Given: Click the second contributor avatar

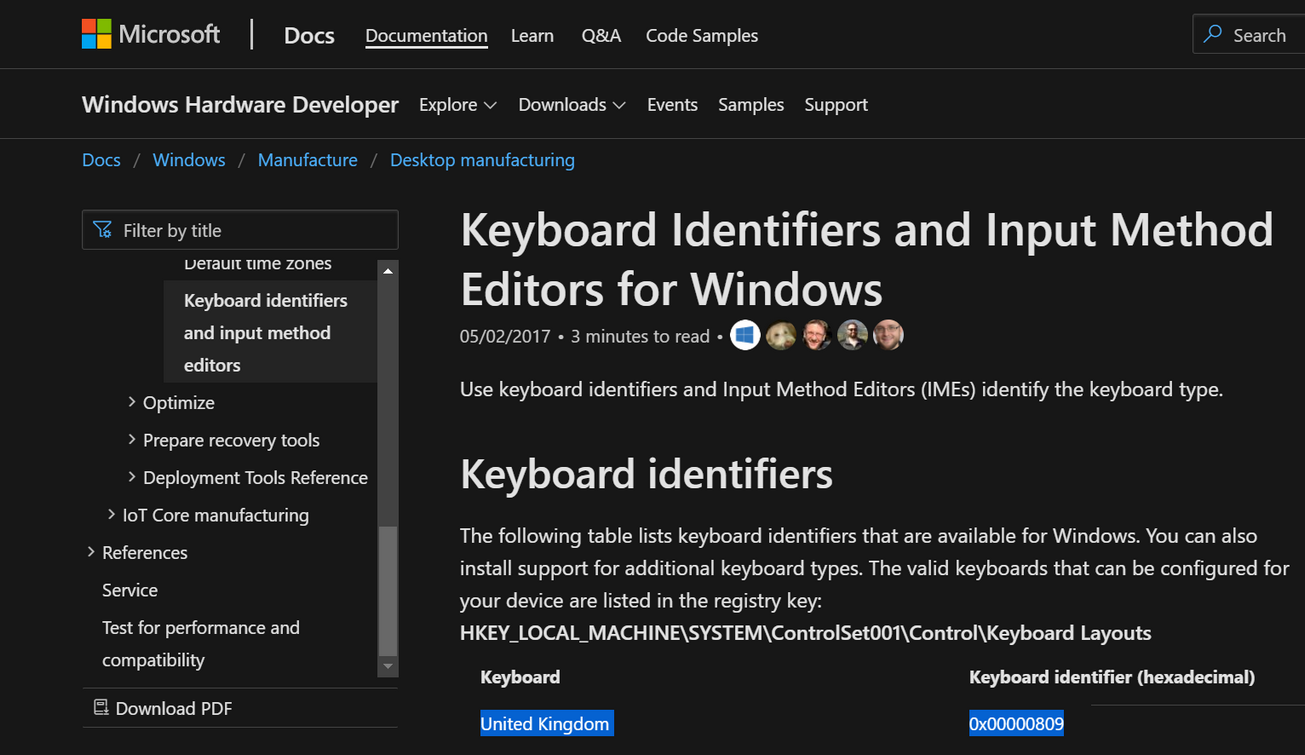Looking at the screenshot, I should click(781, 336).
